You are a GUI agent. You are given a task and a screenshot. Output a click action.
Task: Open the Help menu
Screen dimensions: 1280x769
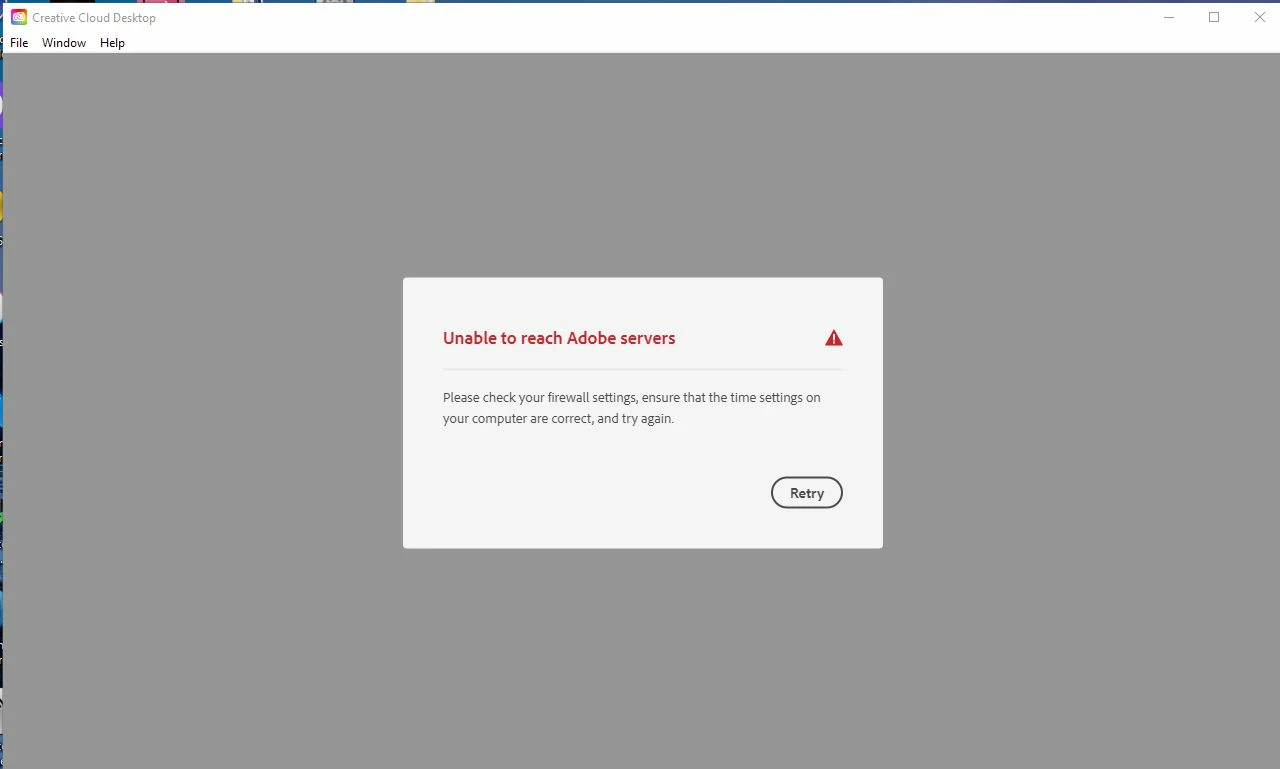tap(112, 43)
